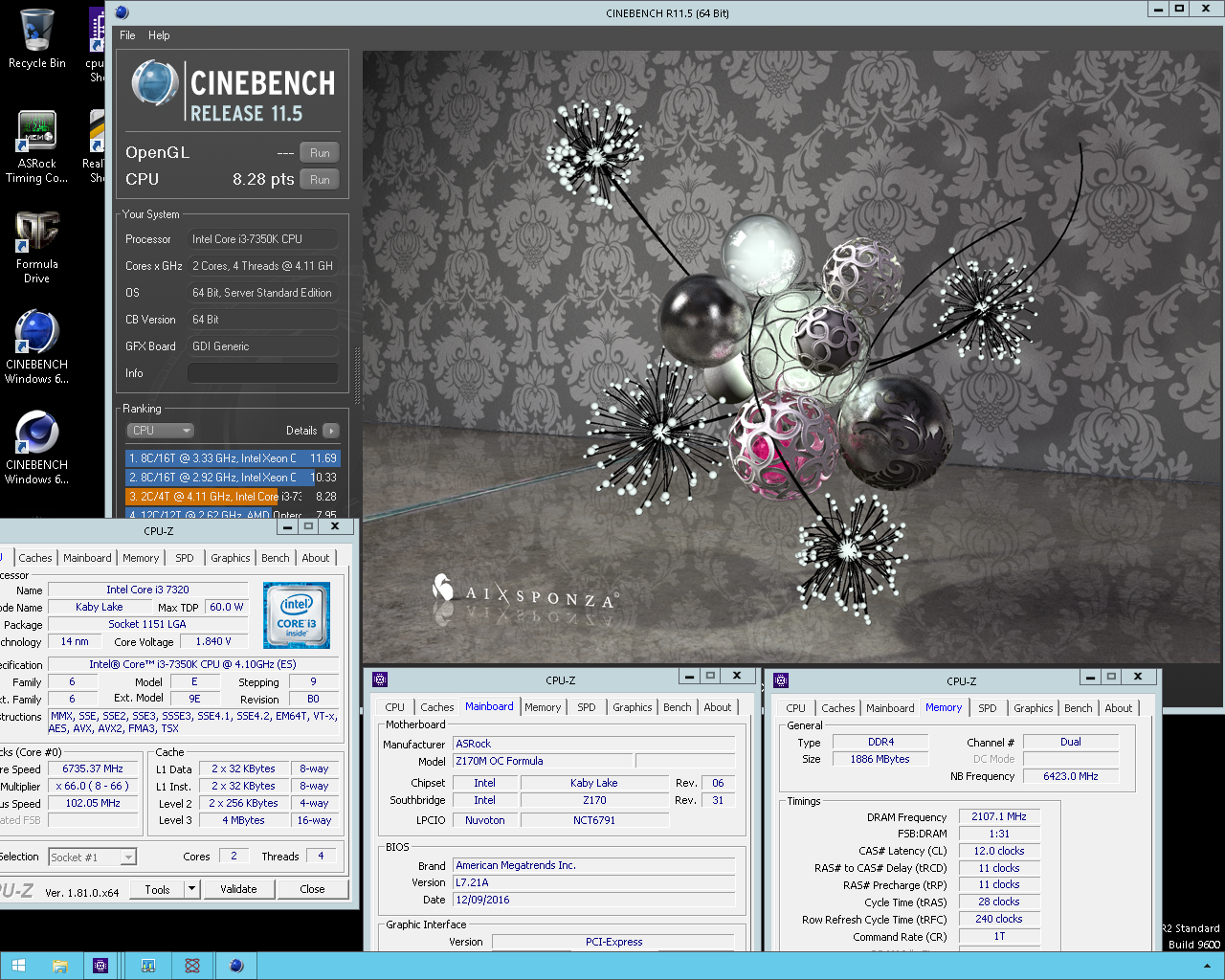Click the Processor field Intel Core i3-7350K
The image size is (1225, 980).
(x=263, y=239)
